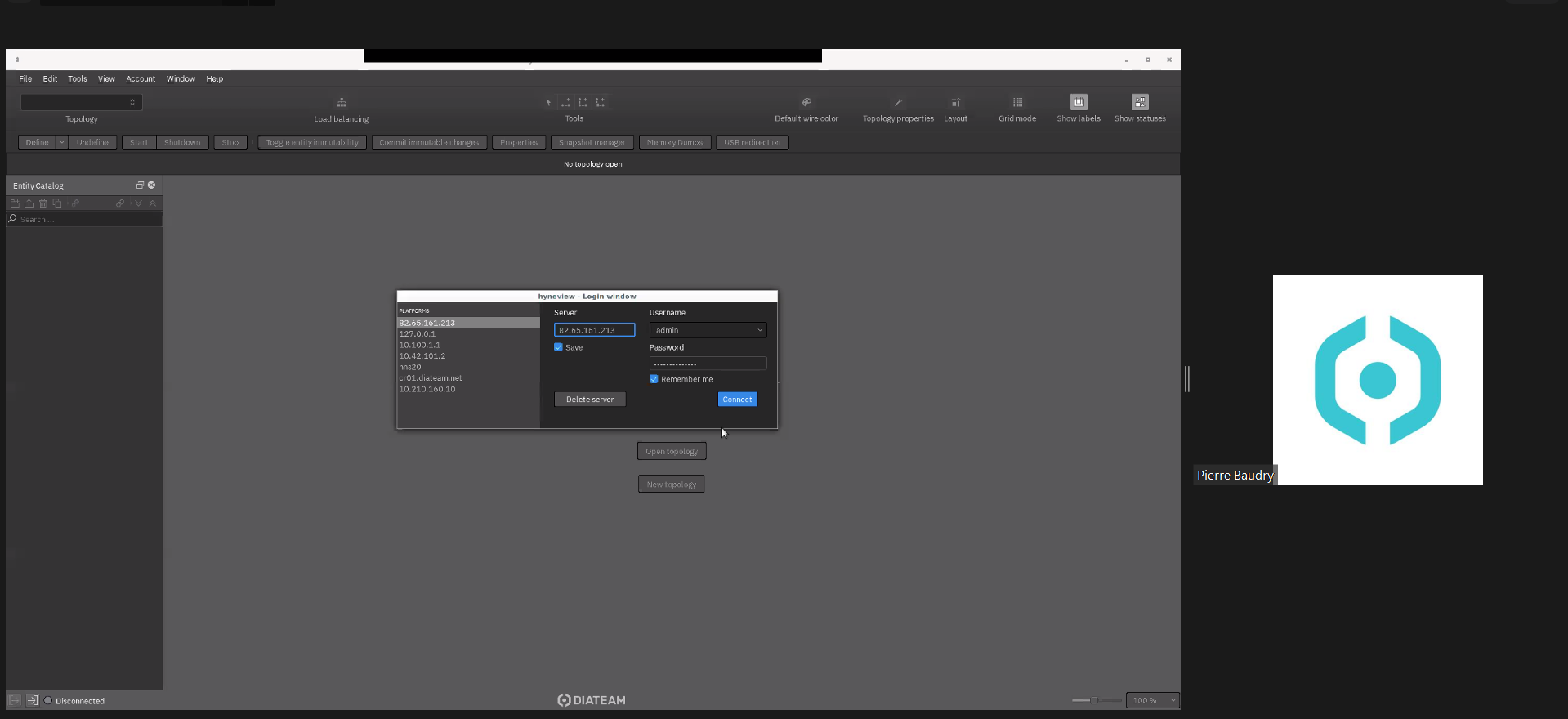
Task: Click the new folder icon in Entity Catalog
Action: click(15, 203)
